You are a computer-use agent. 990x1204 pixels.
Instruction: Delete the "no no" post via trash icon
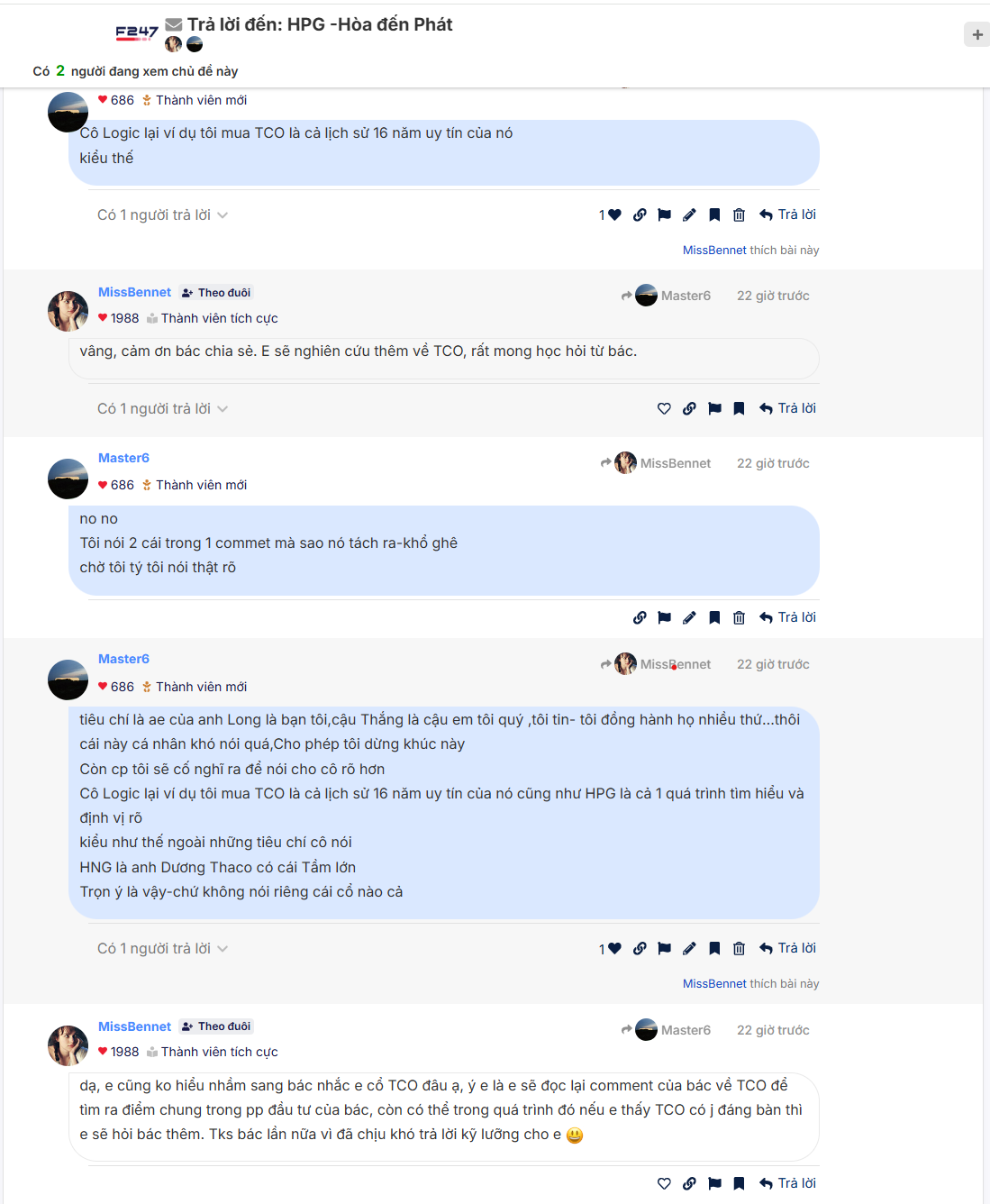pos(739,617)
